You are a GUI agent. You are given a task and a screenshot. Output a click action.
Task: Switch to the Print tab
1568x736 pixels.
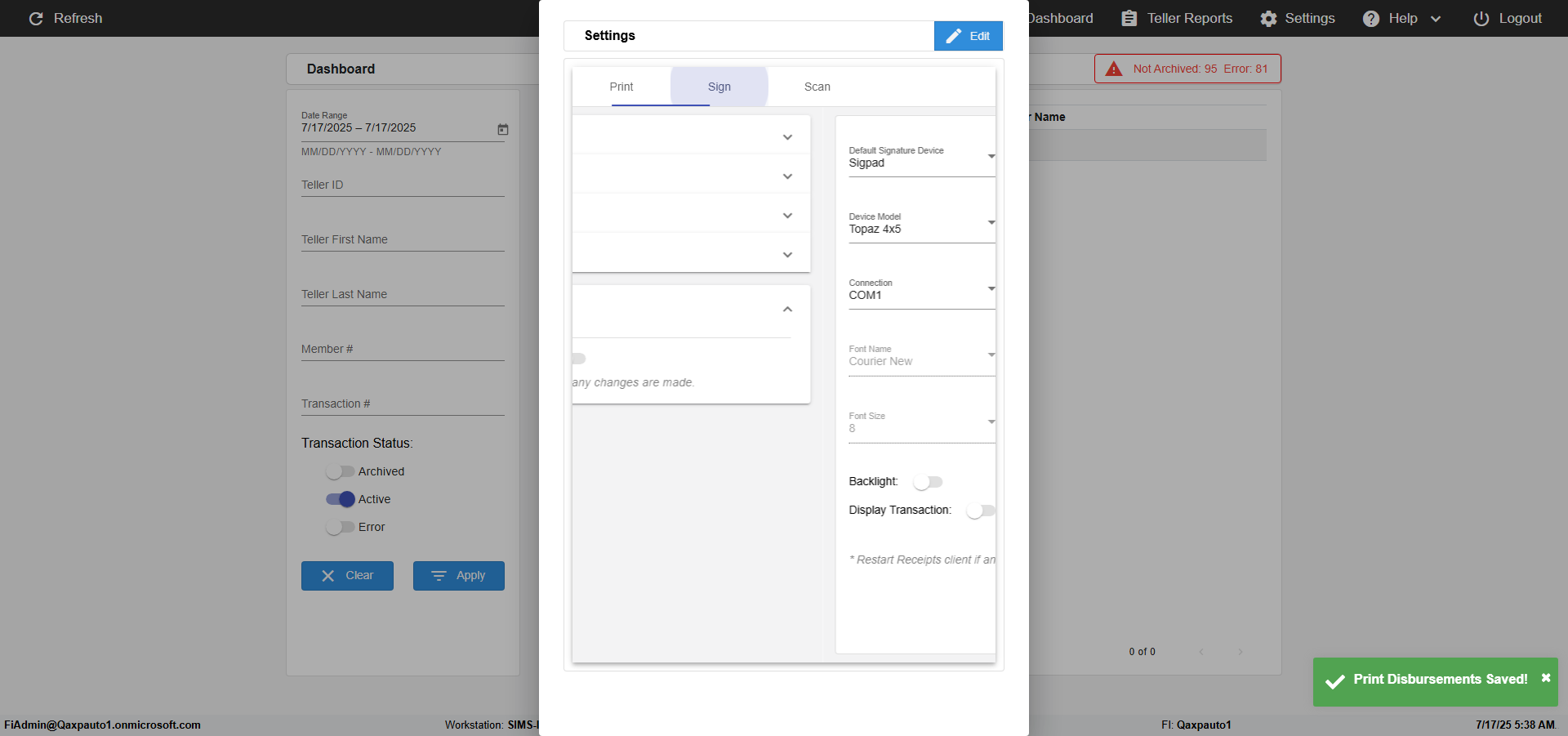click(621, 87)
